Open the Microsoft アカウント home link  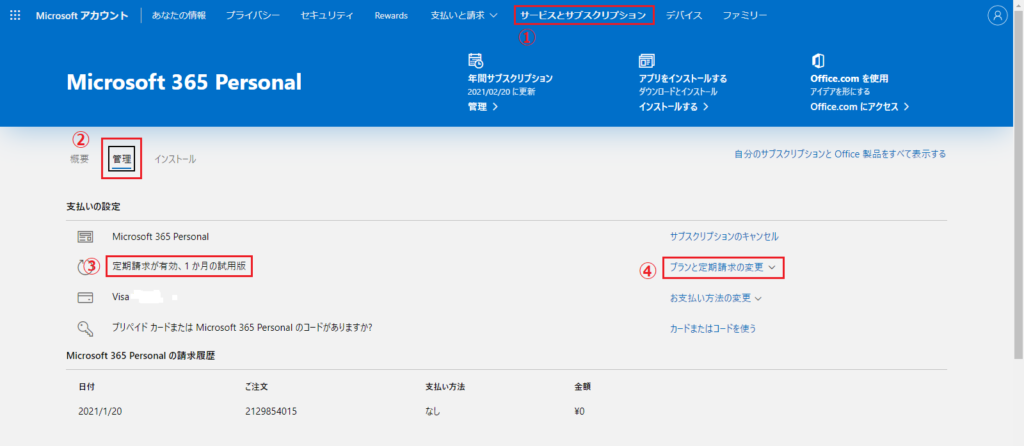(82, 16)
